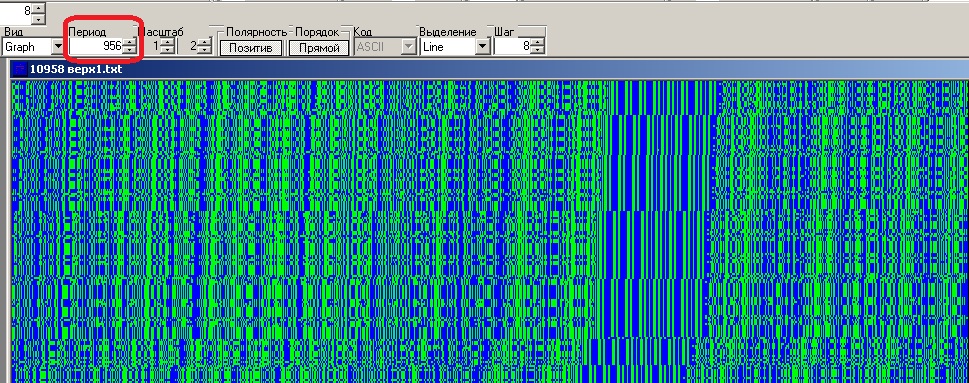Image resolution: width=969 pixels, height=383 pixels.
Task: Toggle the Прямой order button
Action: 318,48
